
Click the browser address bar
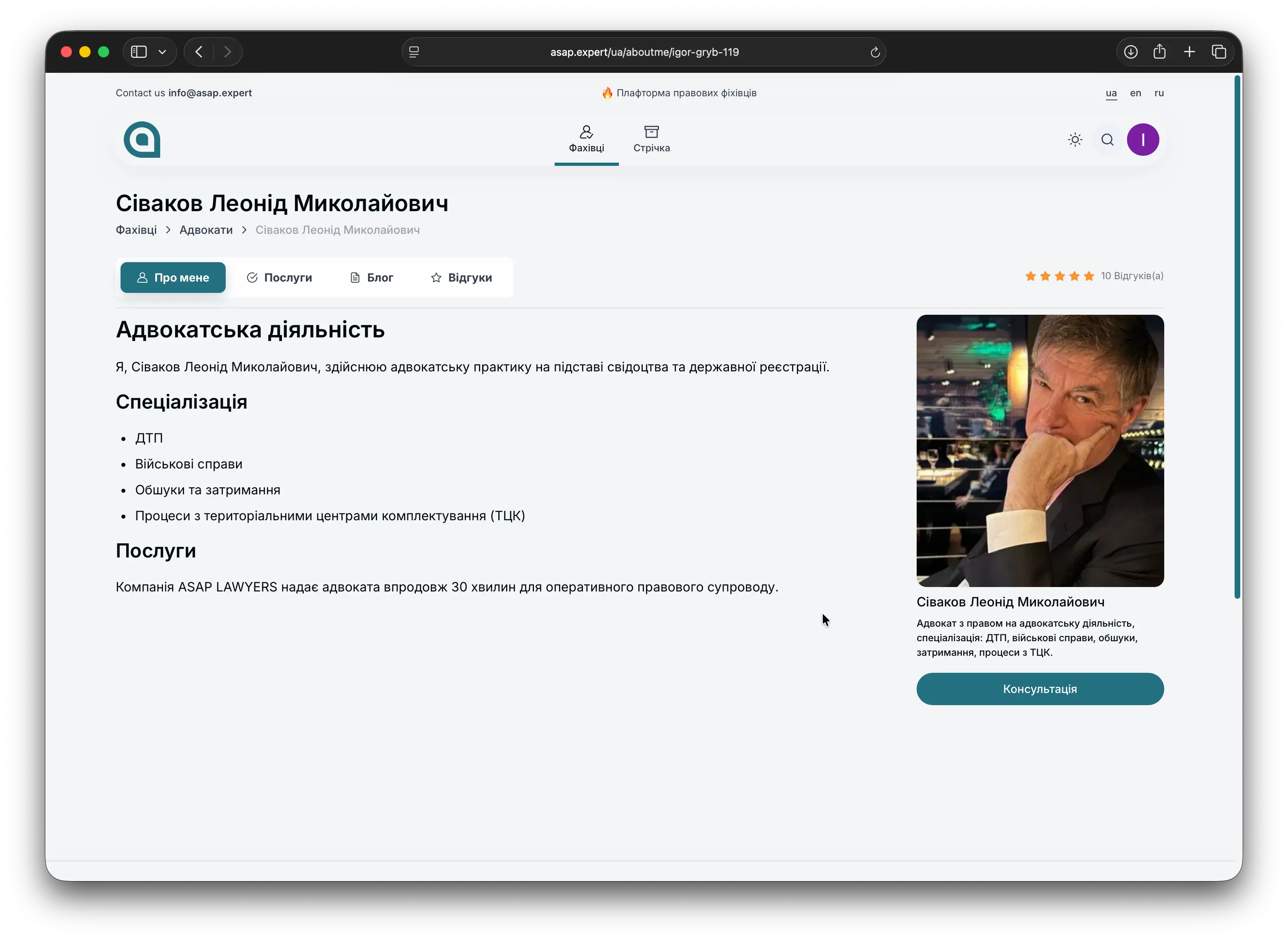click(x=644, y=52)
